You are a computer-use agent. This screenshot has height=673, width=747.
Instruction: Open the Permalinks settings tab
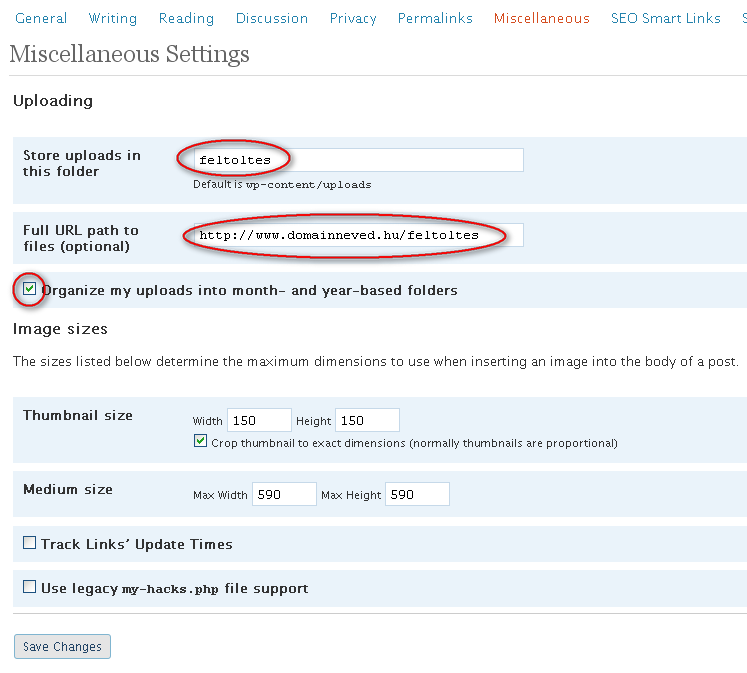435,18
